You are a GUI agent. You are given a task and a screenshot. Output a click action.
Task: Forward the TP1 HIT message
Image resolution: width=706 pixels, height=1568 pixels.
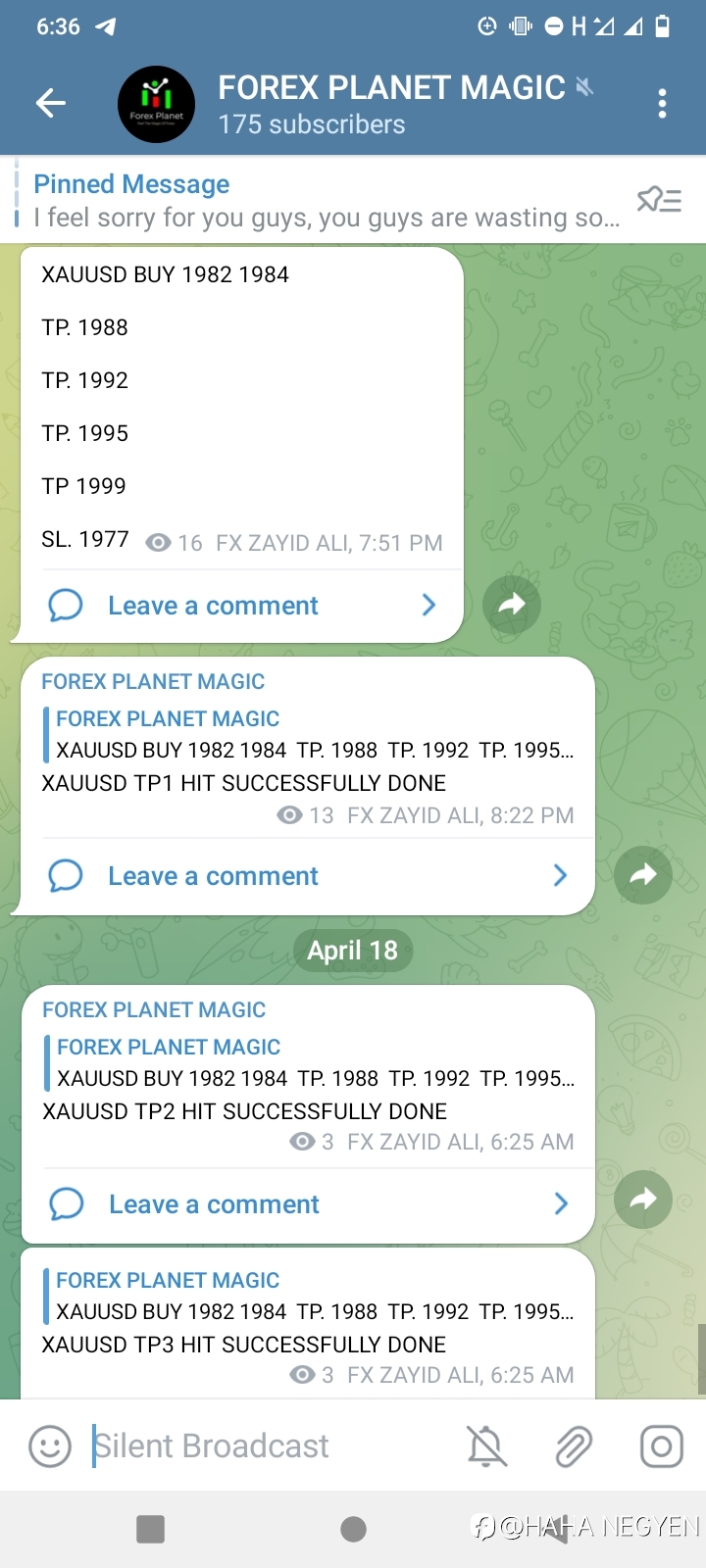click(x=643, y=874)
